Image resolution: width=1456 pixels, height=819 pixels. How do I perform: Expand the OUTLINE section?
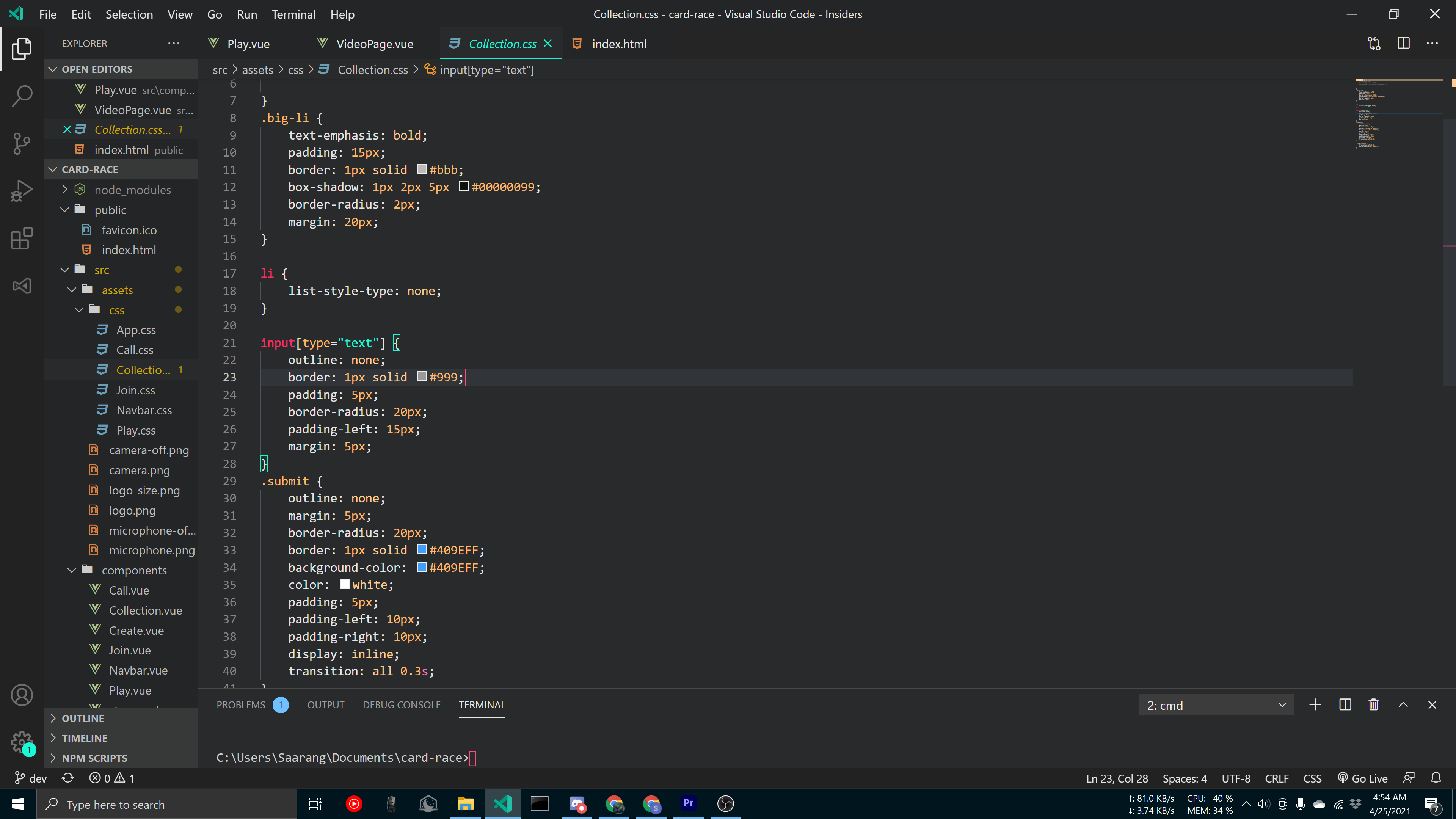(83, 719)
